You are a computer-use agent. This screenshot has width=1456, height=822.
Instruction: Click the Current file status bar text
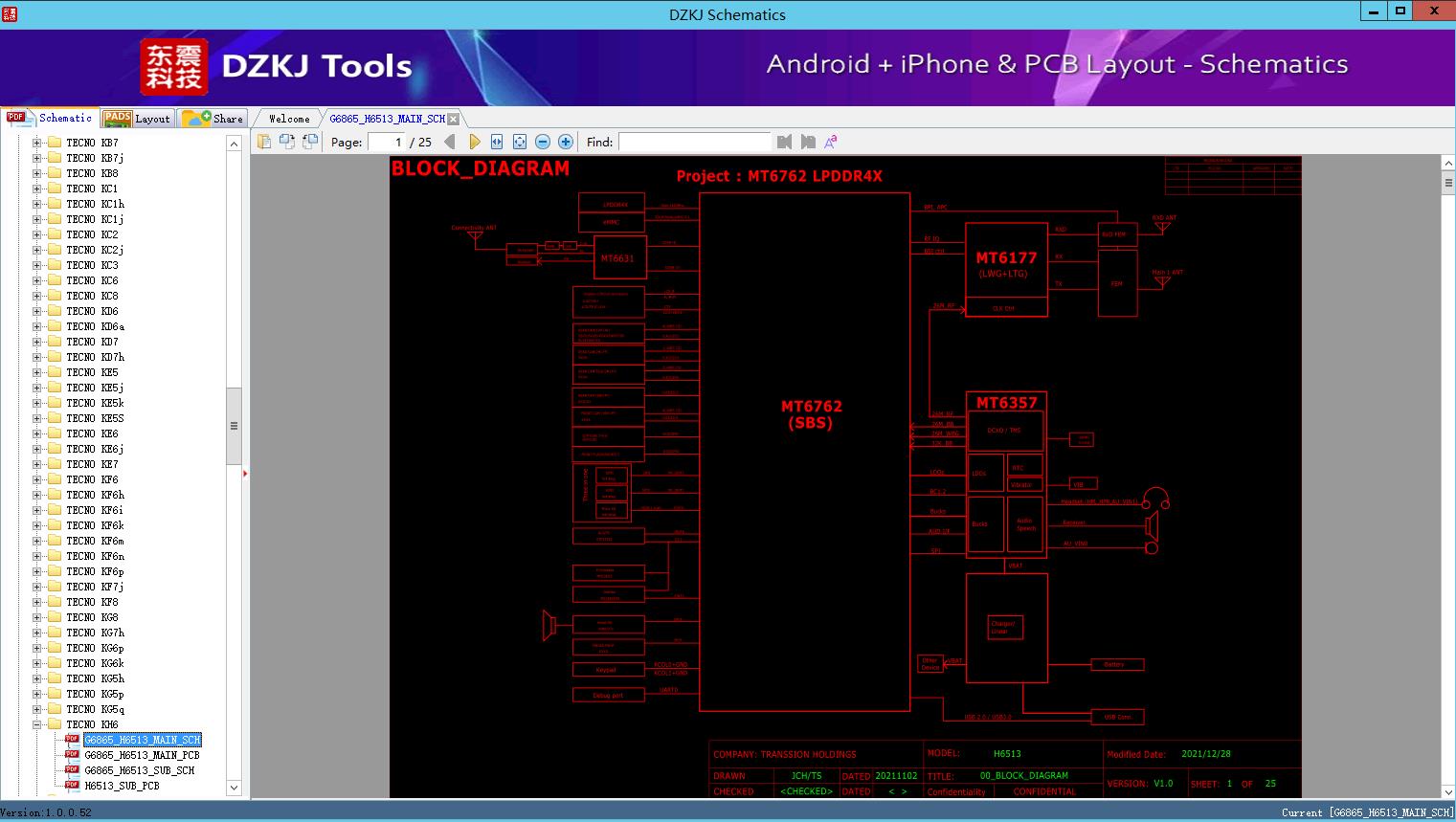coord(1367,812)
